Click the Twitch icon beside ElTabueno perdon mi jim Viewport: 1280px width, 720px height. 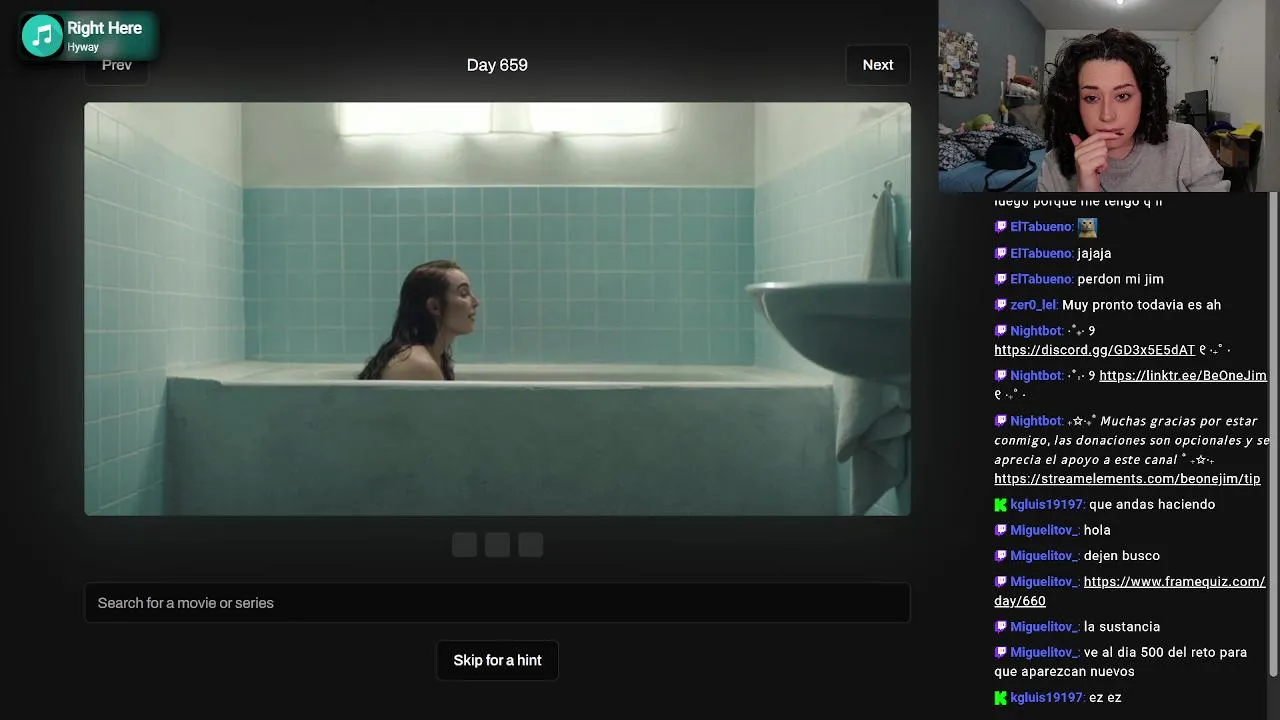1000,279
